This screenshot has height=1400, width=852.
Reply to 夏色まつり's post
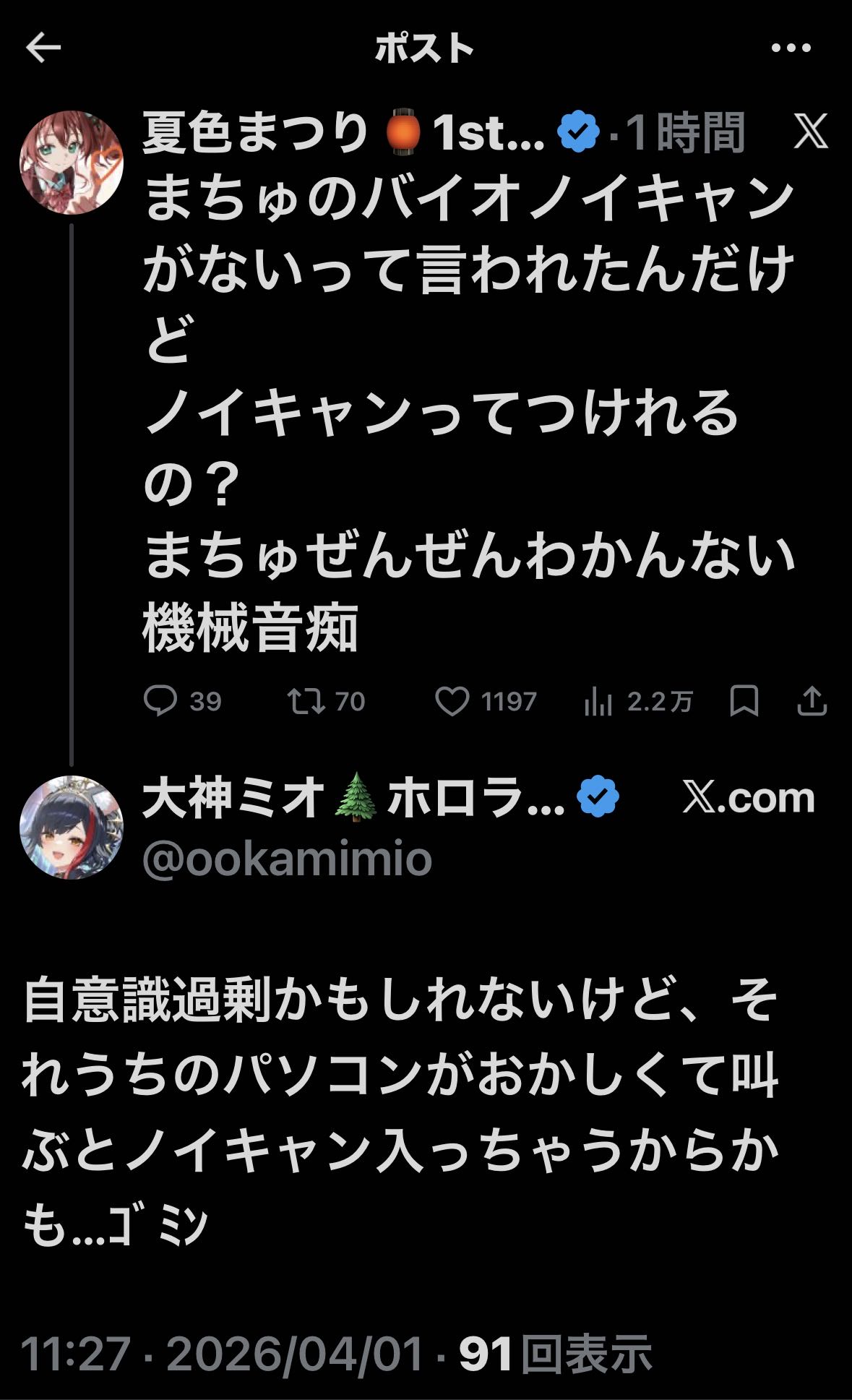click(161, 700)
